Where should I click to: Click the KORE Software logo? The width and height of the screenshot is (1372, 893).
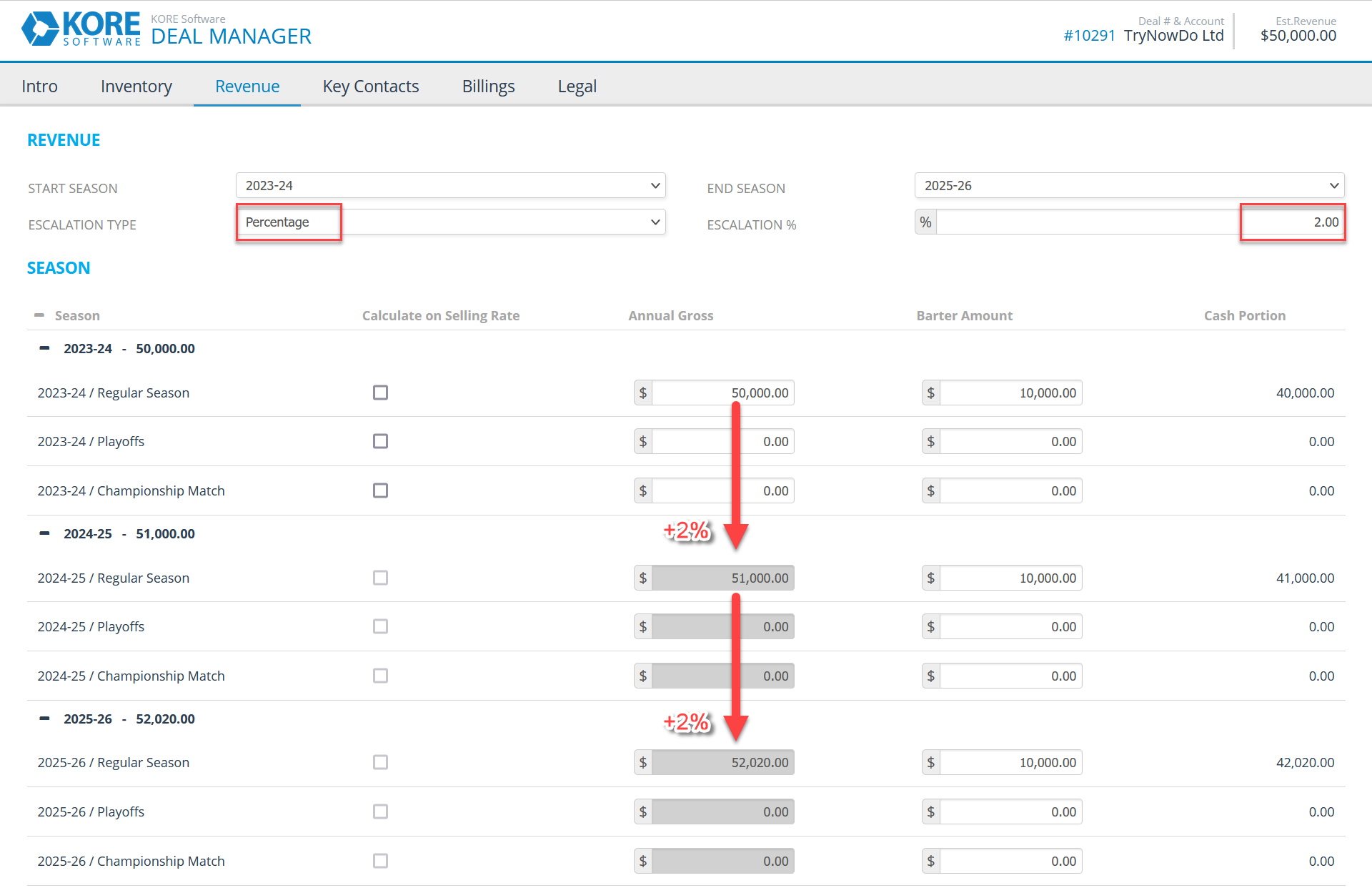pos(81,29)
